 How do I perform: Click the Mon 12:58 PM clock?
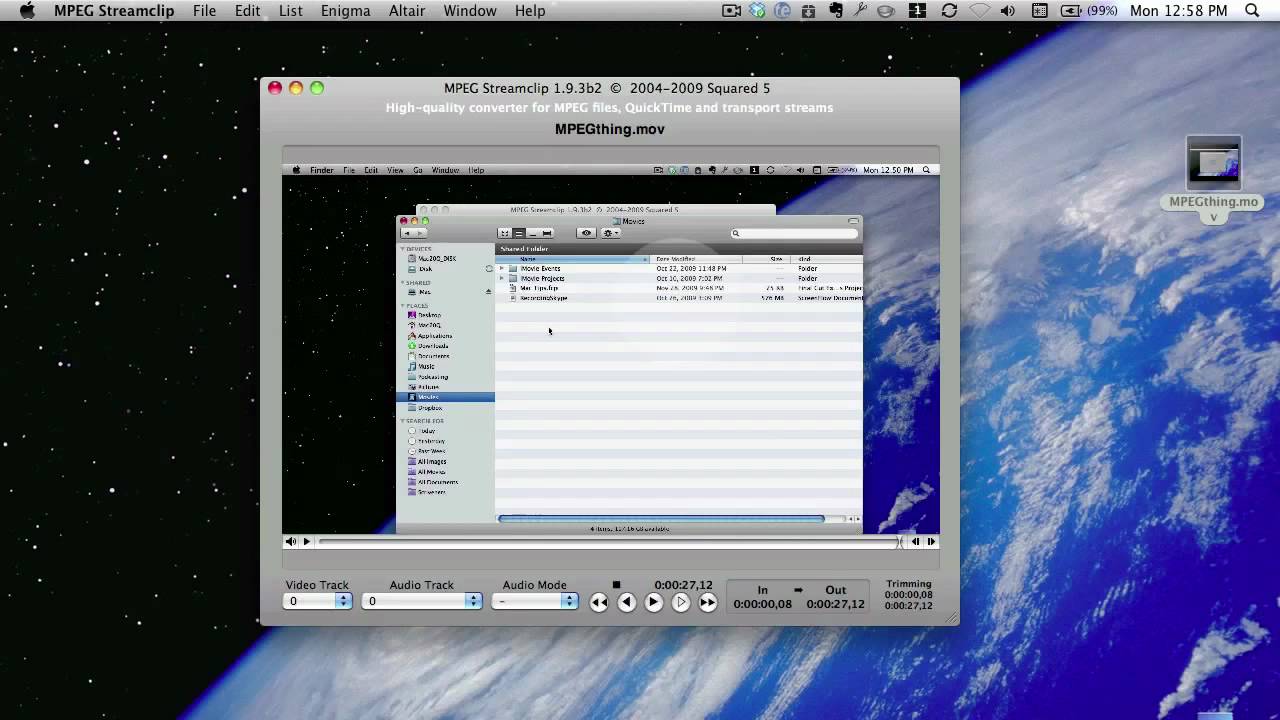[x=1178, y=11]
